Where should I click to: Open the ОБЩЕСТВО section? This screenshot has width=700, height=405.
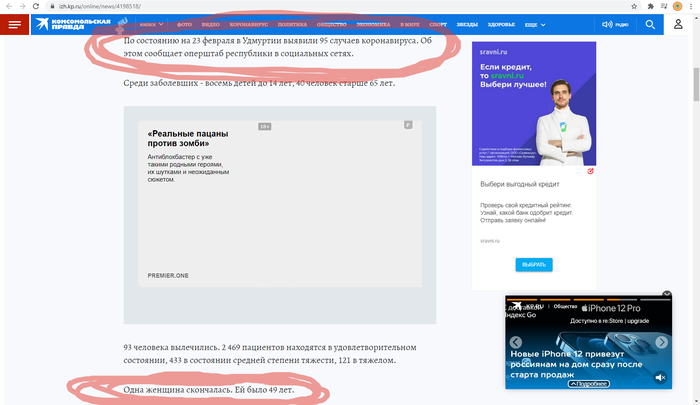(332, 25)
